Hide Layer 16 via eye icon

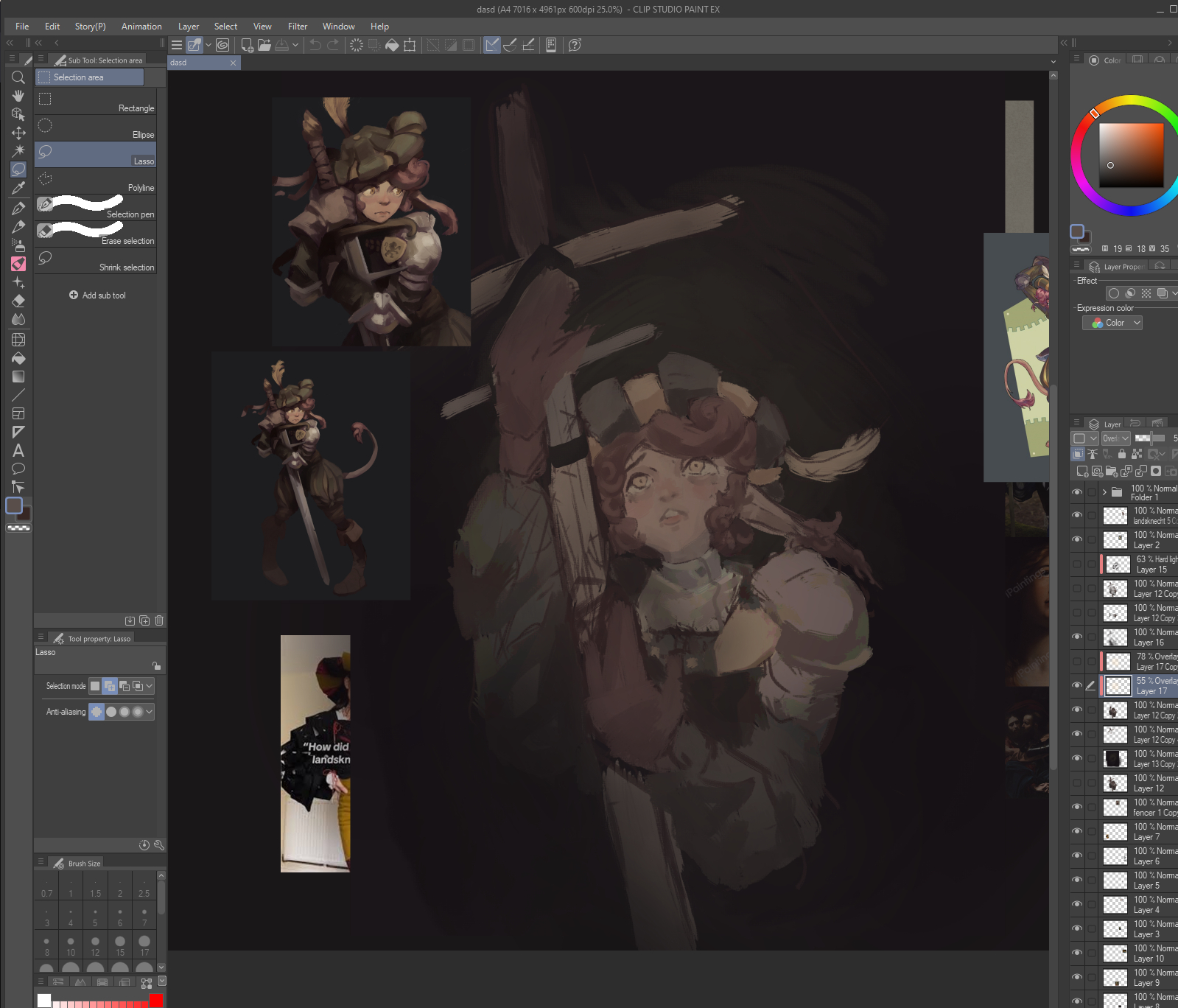coord(1077,637)
